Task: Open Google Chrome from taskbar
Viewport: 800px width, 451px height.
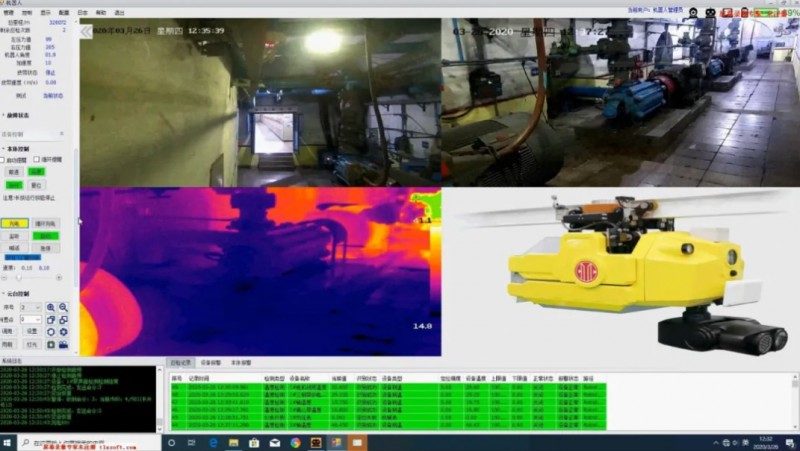Action: point(295,443)
